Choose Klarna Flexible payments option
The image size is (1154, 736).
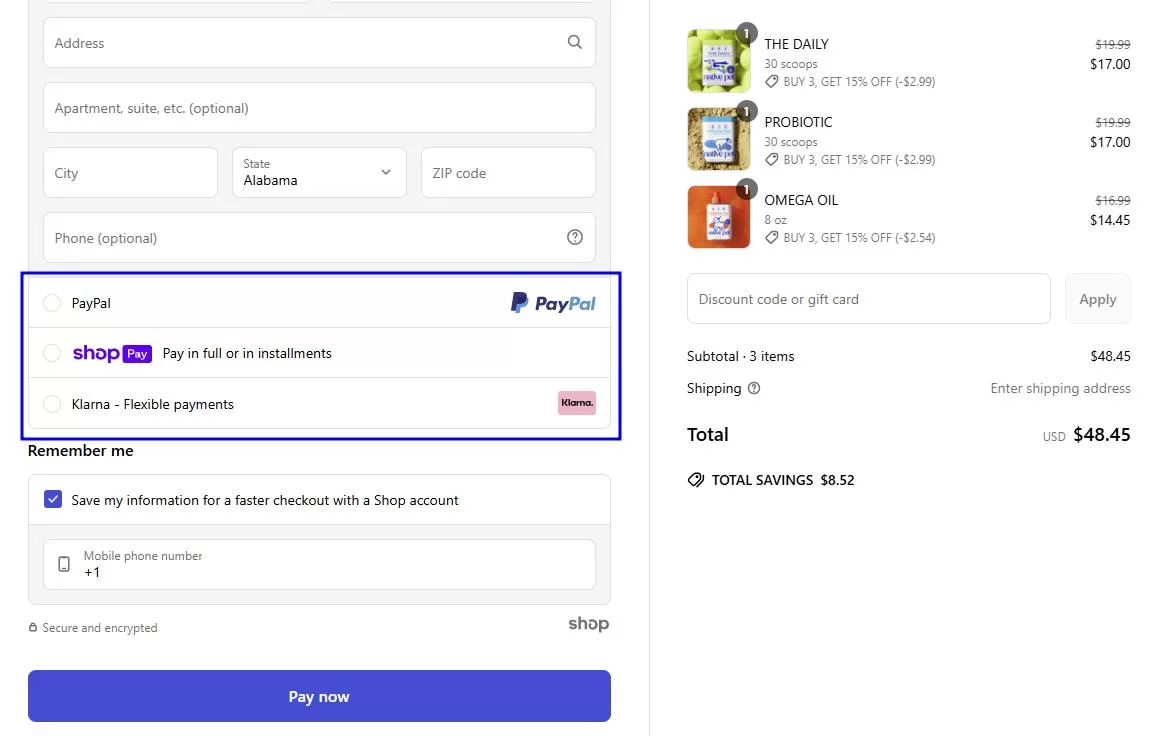click(x=52, y=404)
